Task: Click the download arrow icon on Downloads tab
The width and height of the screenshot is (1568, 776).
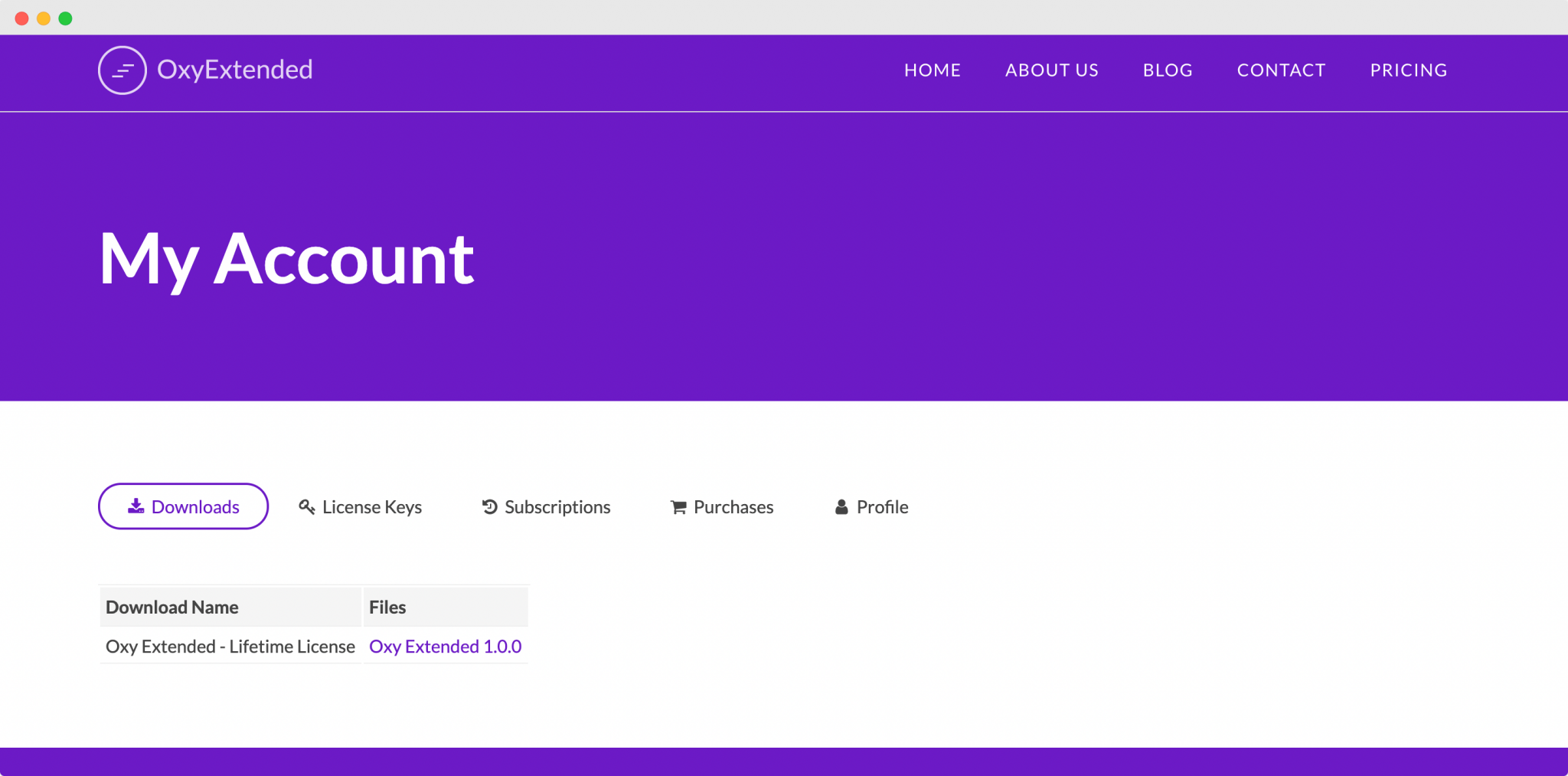Action: pyautogui.click(x=135, y=506)
